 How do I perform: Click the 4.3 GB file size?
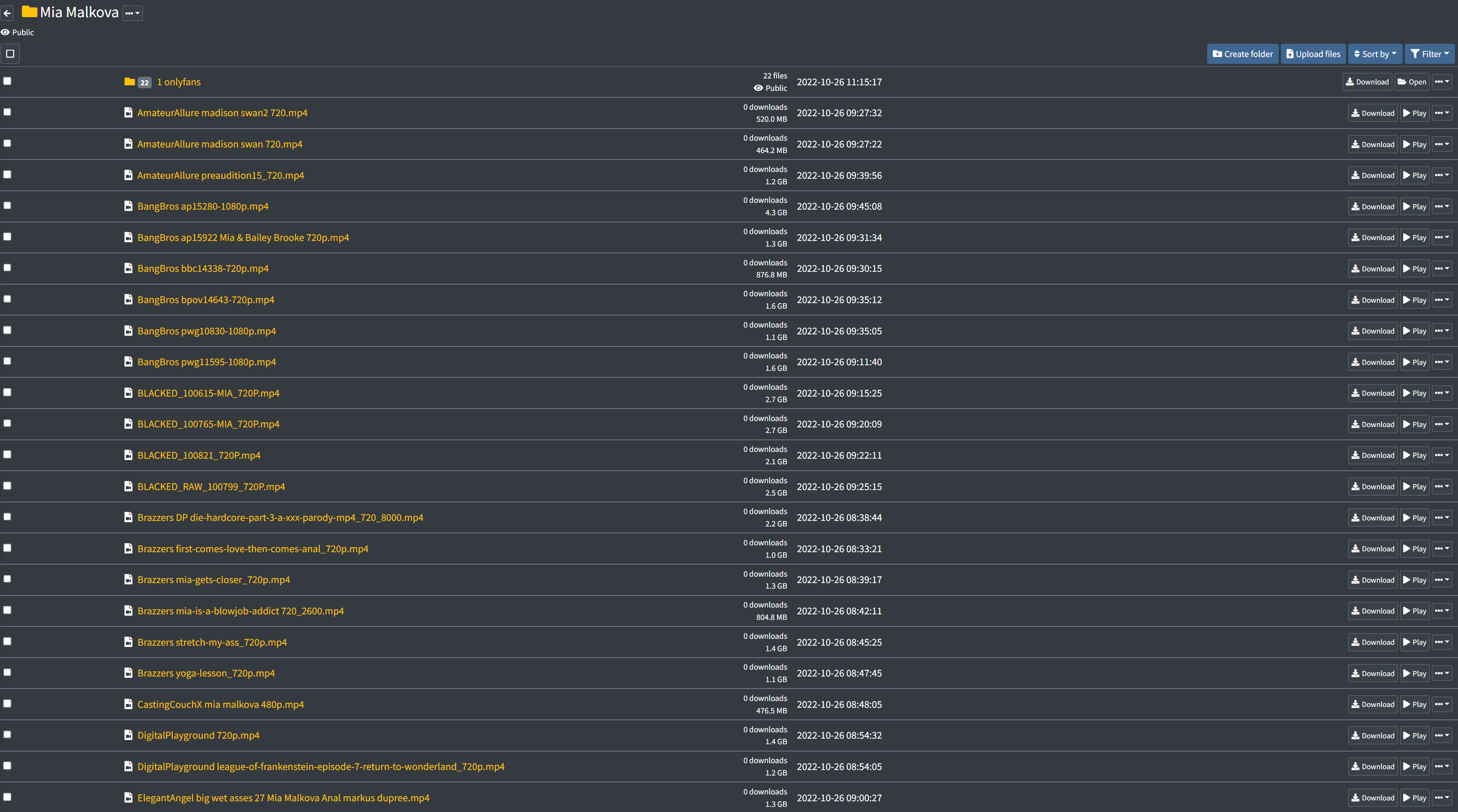tap(776, 213)
